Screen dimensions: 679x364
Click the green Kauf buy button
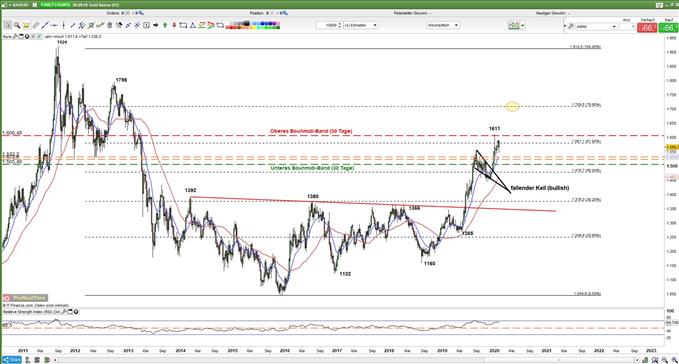pos(668,27)
